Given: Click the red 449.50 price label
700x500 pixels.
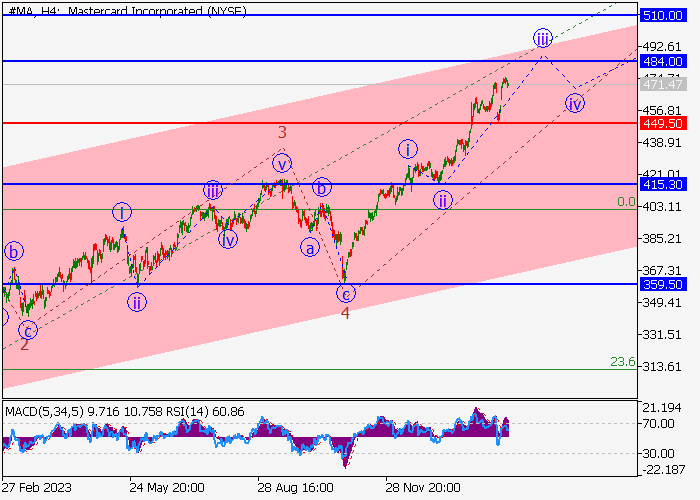Looking at the screenshot, I should pos(663,124).
